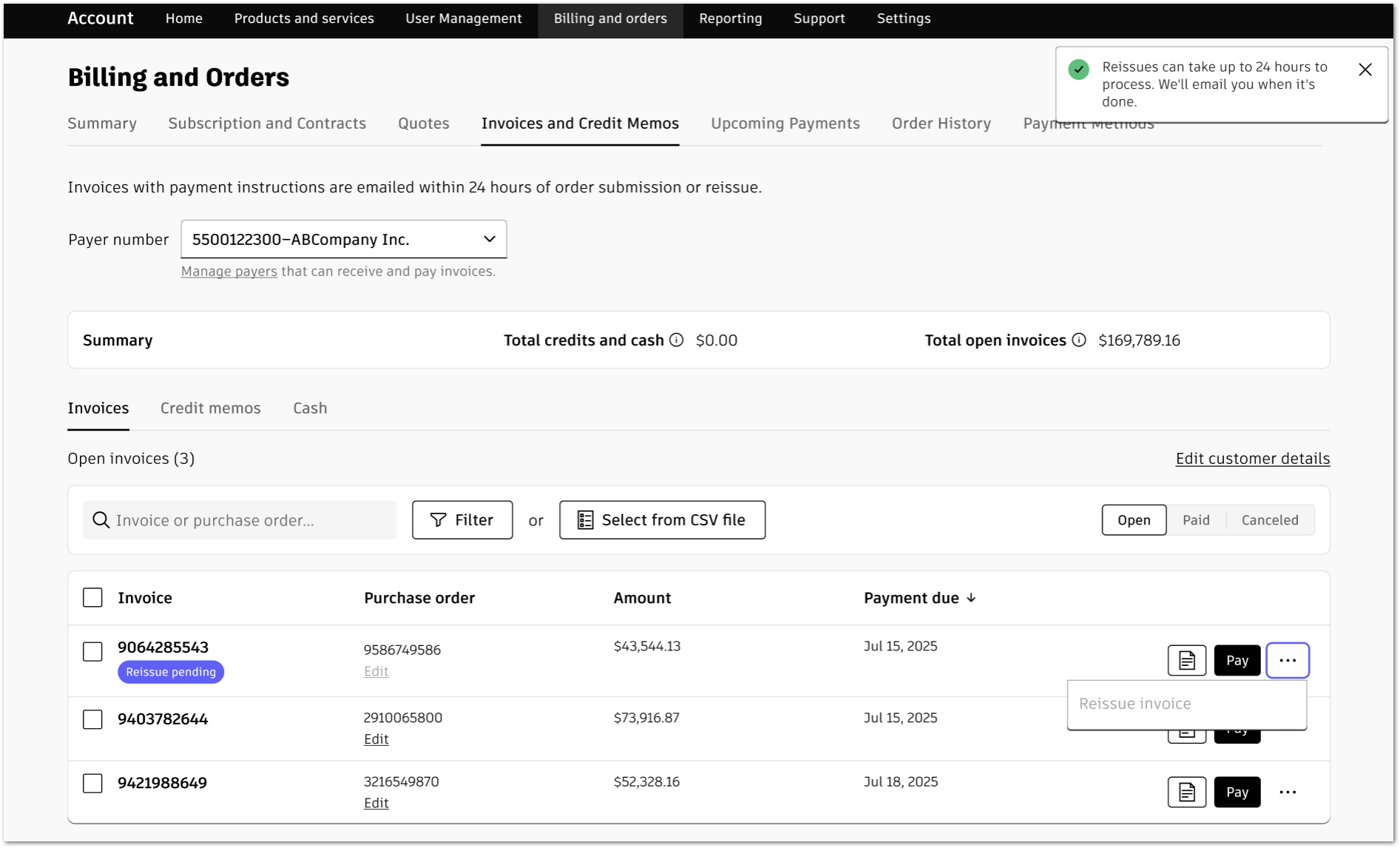Edit purchase order 2910065800
This screenshot has height=848, width=1400.
(376, 738)
